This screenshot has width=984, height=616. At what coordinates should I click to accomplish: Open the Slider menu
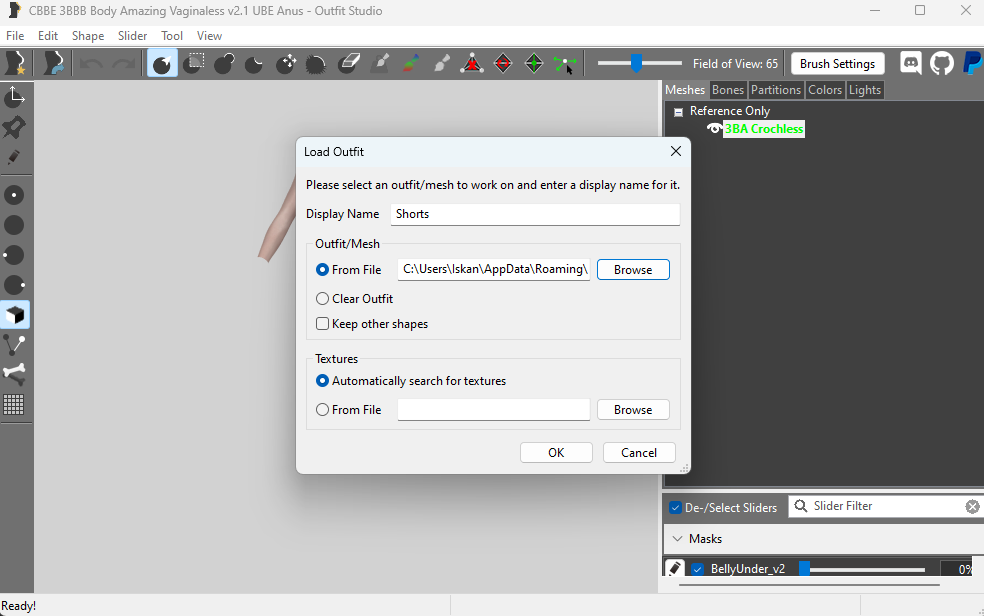point(132,36)
